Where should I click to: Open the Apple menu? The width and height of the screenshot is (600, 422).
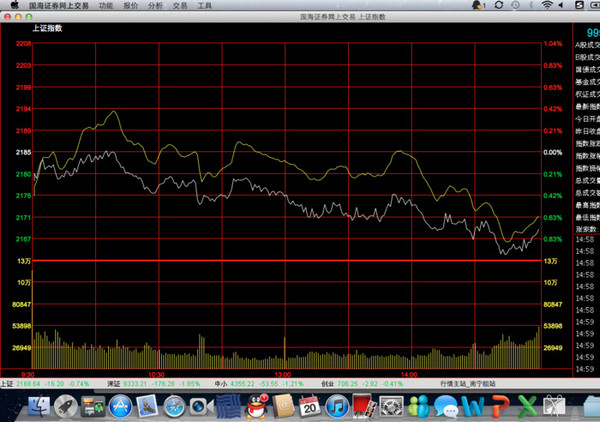click(15, 5)
